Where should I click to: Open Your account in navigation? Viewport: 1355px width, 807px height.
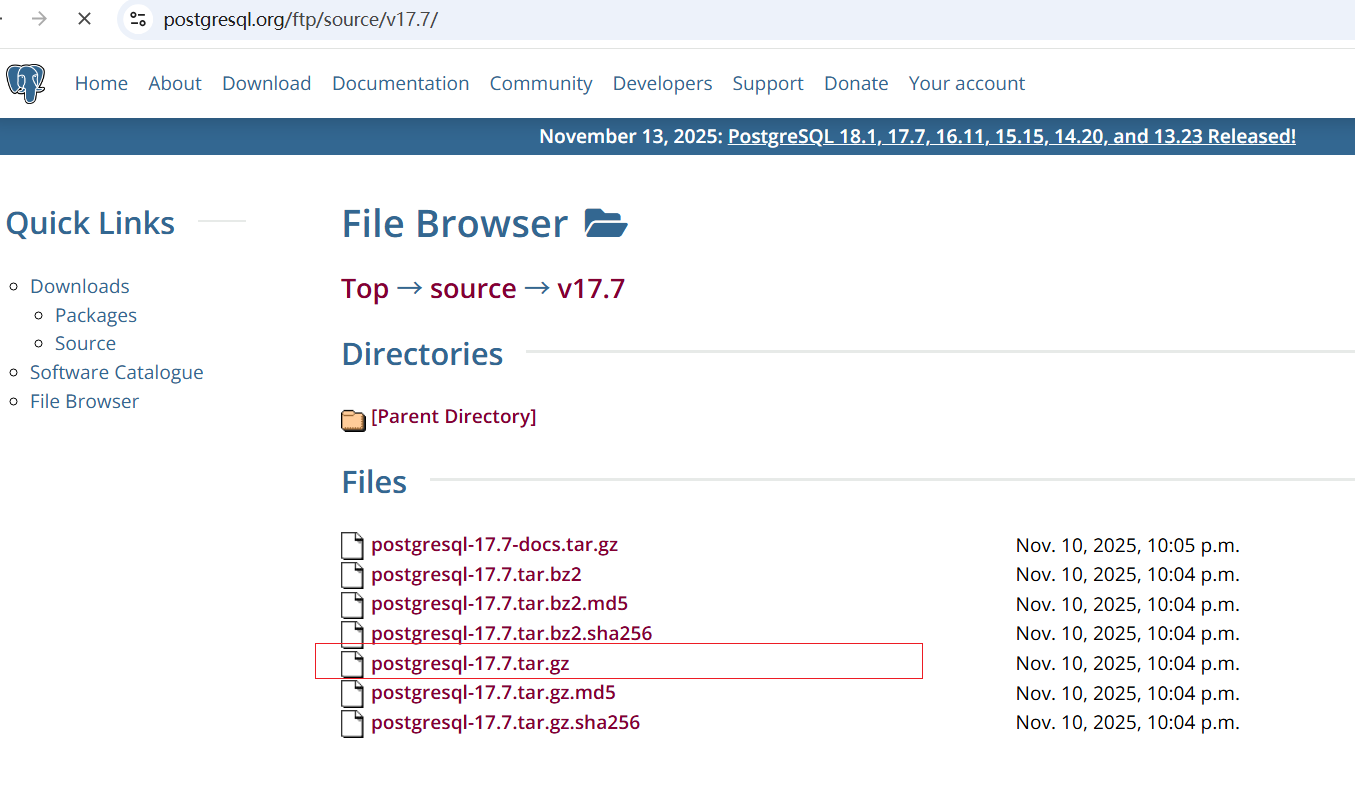[967, 83]
